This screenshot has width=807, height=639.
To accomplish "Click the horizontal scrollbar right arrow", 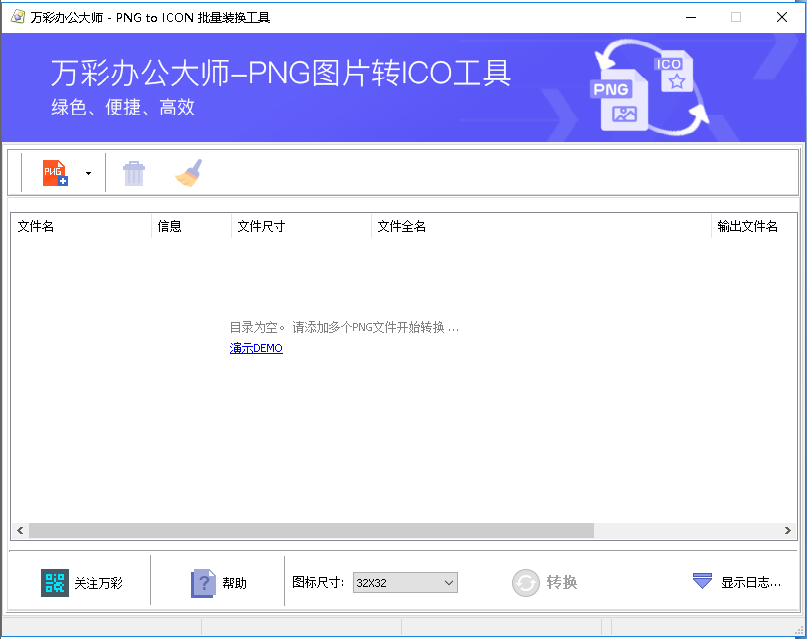I will click(788, 530).
